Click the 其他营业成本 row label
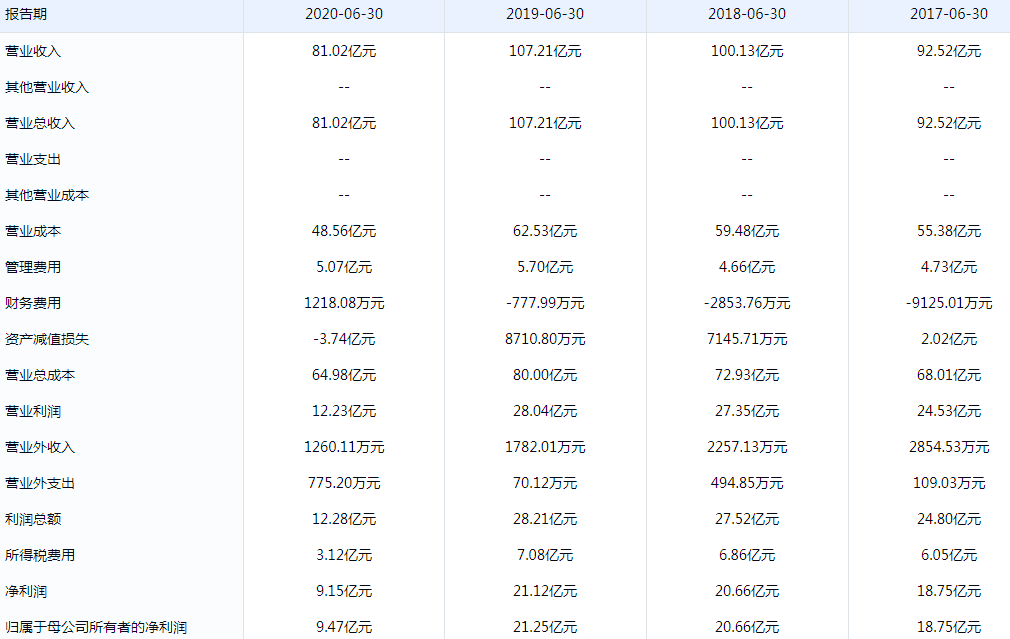The width and height of the screenshot is (1010, 639). point(47,195)
